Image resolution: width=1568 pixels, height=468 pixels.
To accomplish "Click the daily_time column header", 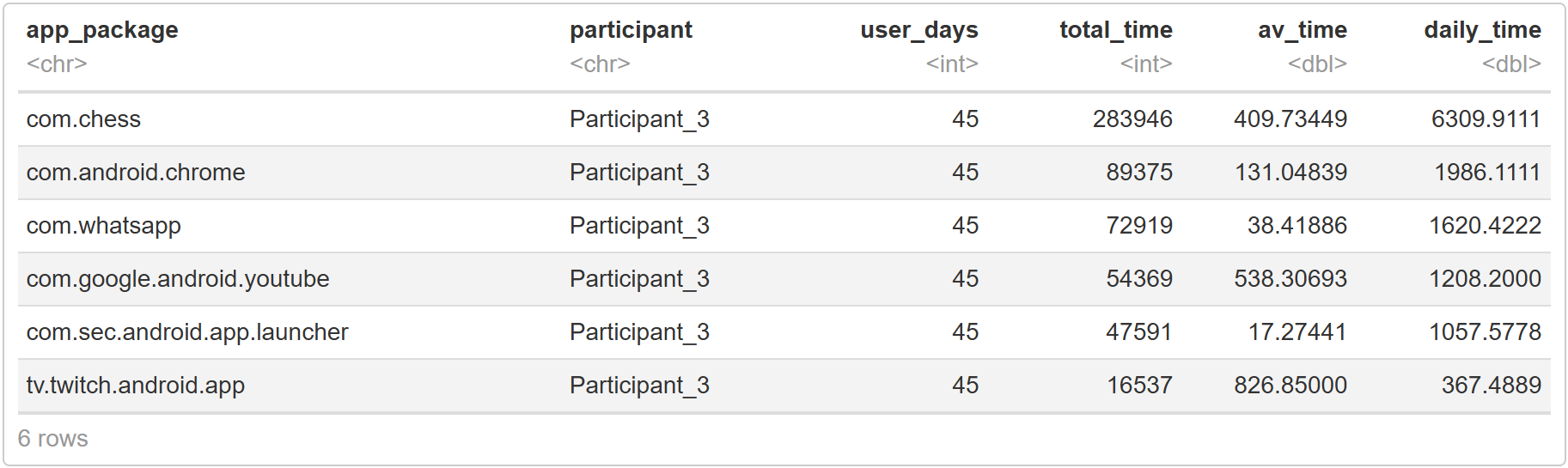I will tap(1482, 30).
